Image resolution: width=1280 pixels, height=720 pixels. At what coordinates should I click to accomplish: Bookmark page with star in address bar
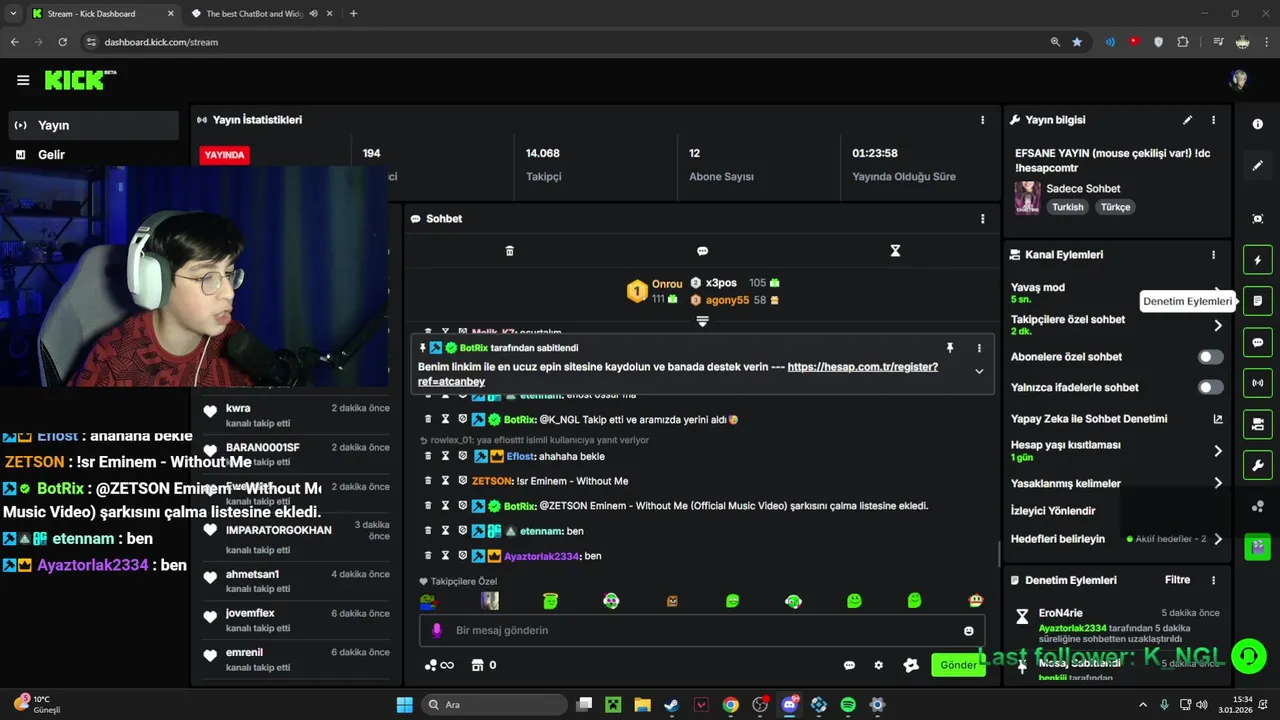1077,42
